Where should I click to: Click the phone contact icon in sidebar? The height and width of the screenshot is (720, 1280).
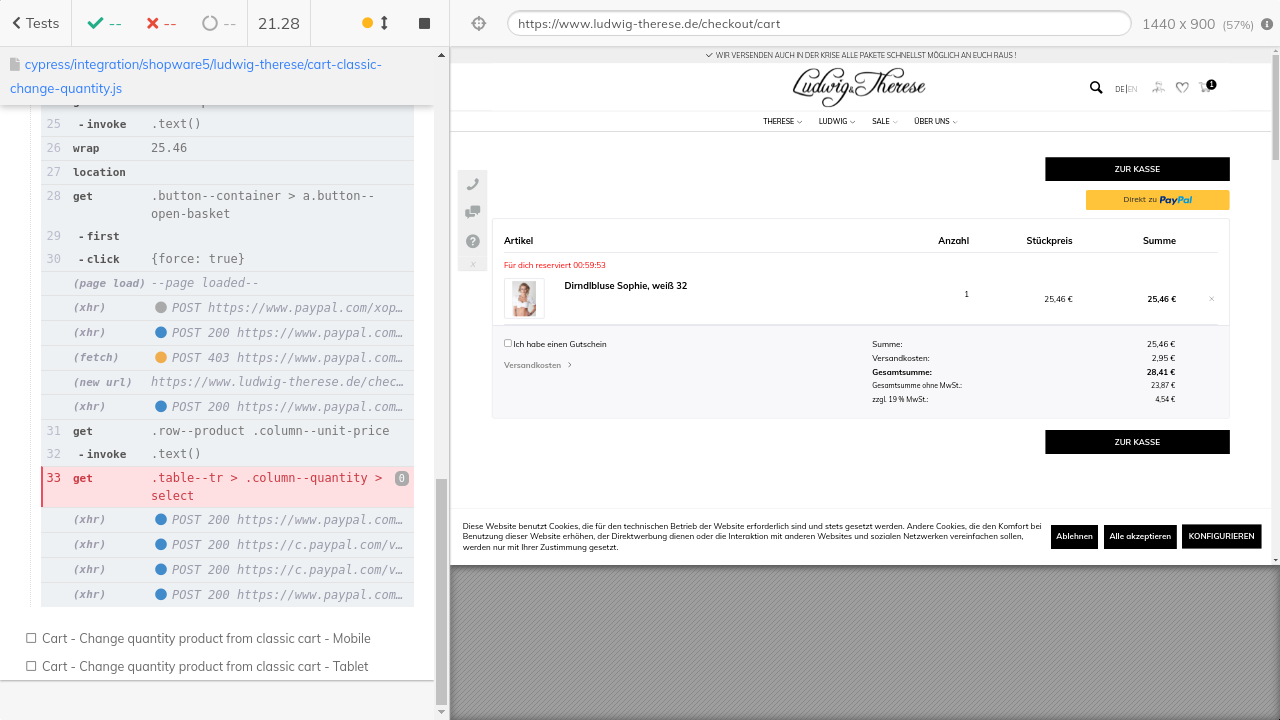point(473,184)
